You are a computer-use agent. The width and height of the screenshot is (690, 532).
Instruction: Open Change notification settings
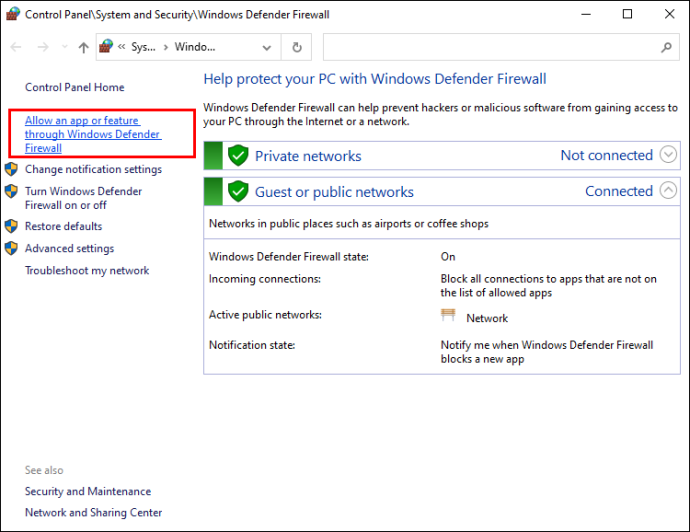(93, 169)
